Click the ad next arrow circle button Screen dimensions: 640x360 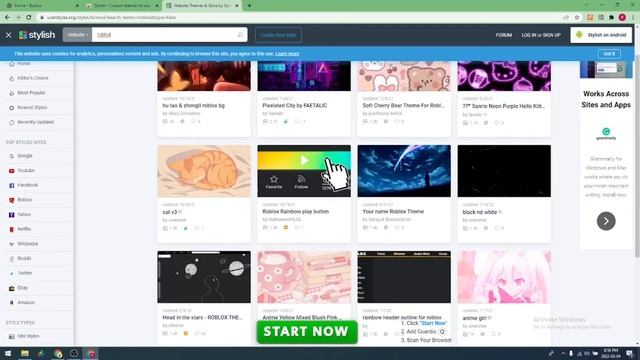point(606,221)
